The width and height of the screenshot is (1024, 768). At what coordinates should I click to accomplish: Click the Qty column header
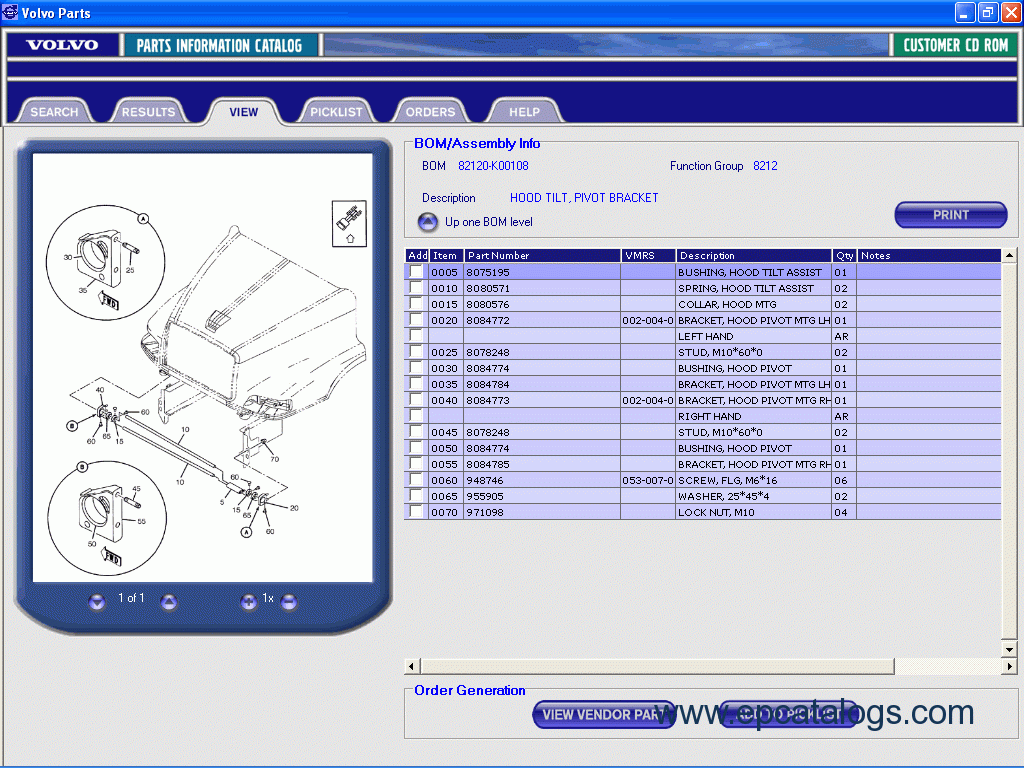(844, 255)
